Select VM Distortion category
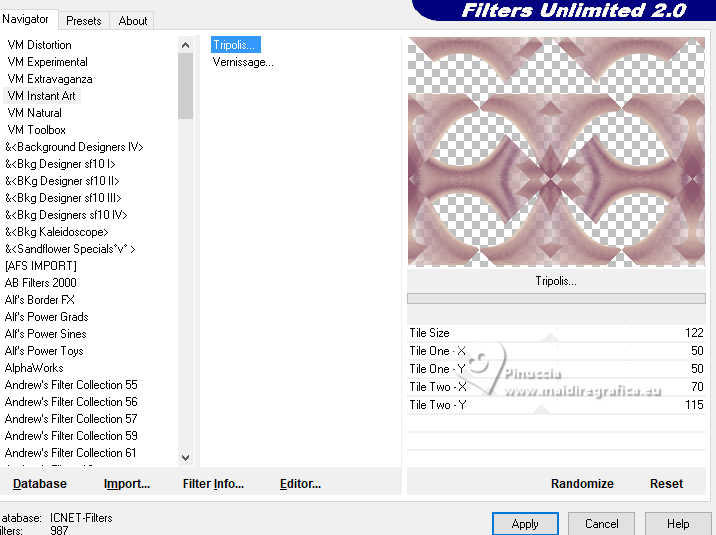Image resolution: width=716 pixels, height=535 pixels. 40,45
